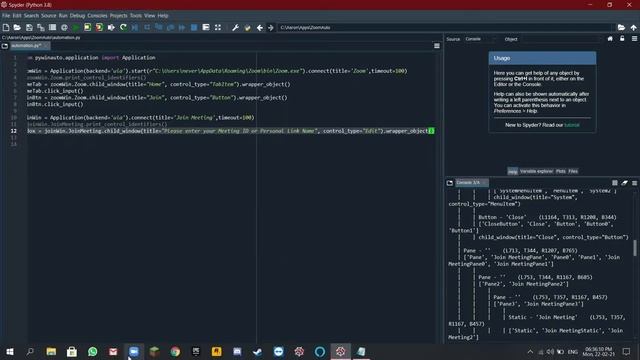Switch to the Files tab

tap(573, 171)
